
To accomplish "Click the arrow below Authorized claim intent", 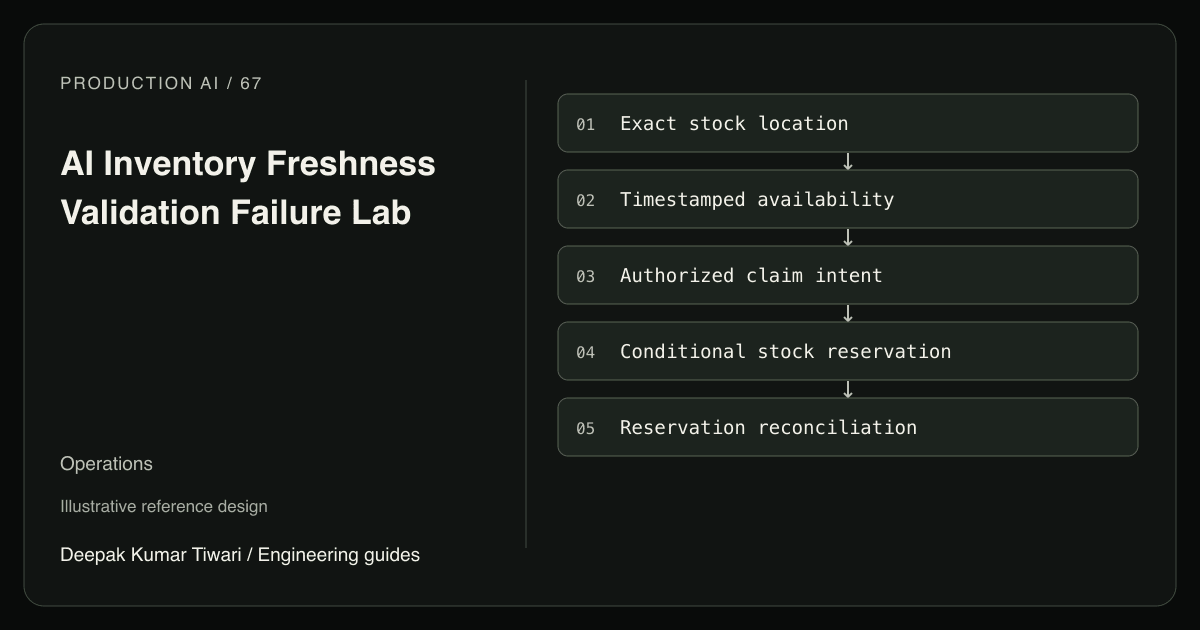I will 848,313.
